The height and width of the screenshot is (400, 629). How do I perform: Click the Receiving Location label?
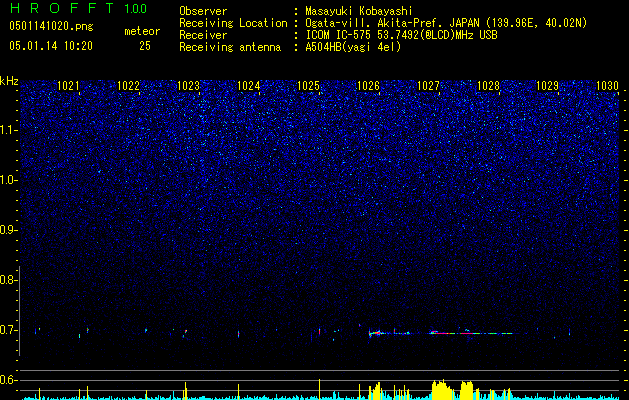tap(233, 23)
